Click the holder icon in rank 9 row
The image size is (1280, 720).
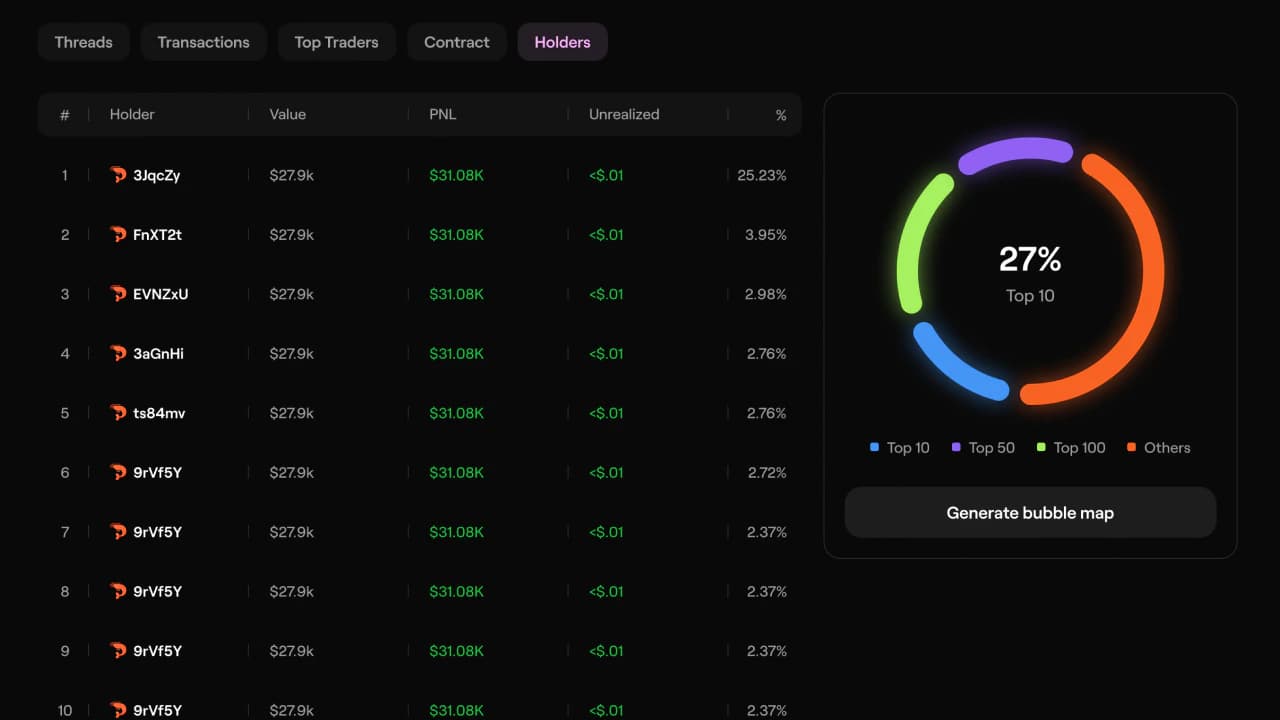pos(118,651)
